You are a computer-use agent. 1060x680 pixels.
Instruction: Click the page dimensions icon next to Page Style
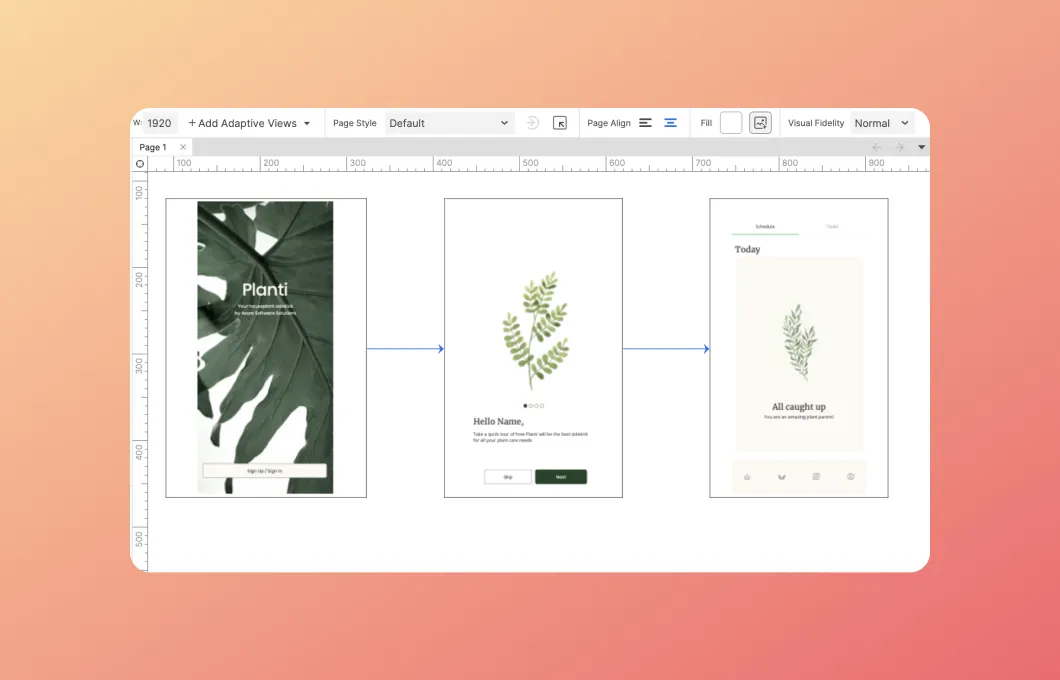point(560,123)
